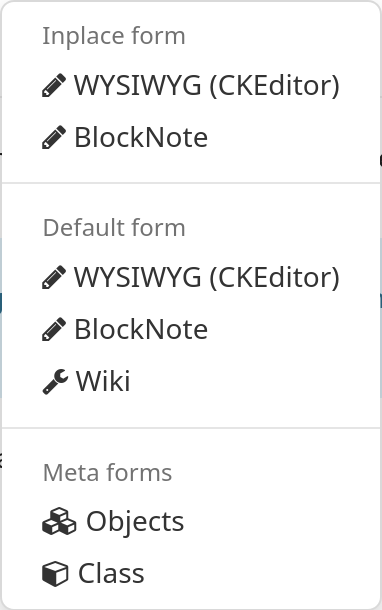Screen dimensions: 382x610
Task: Open the Class meta form entry
Action: pyautogui.click(x=191, y=573)
